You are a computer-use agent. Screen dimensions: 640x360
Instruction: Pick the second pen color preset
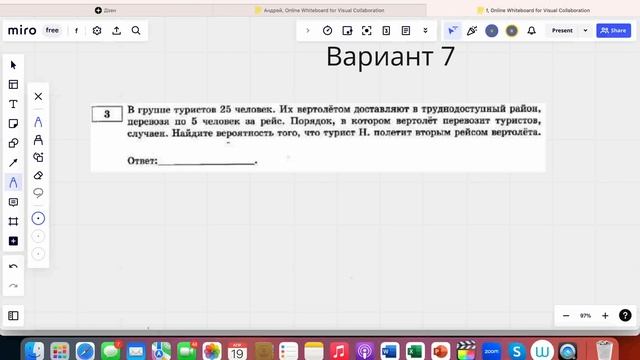(x=38, y=236)
